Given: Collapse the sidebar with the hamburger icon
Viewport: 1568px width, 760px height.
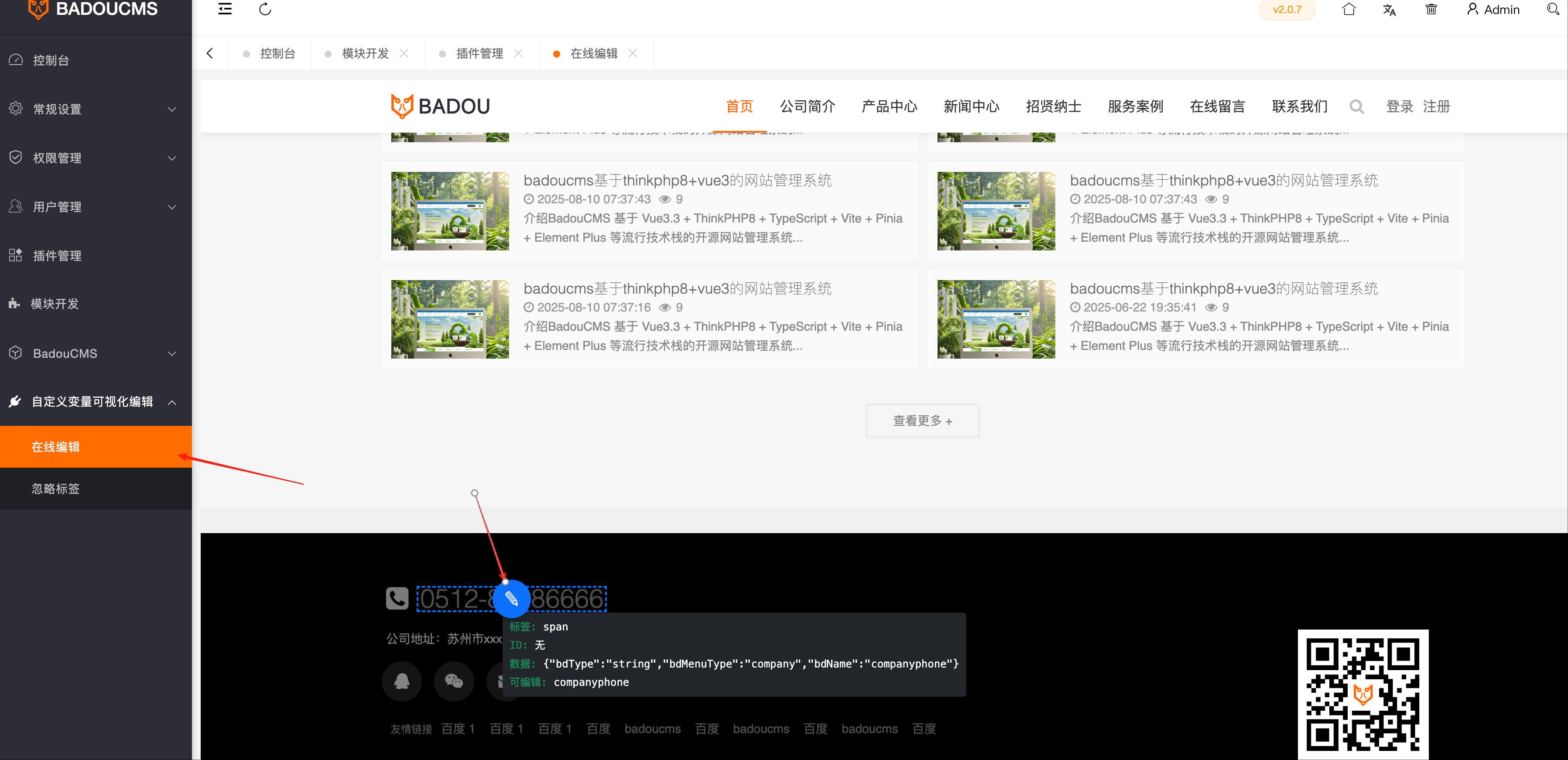Looking at the screenshot, I should click(x=225, y=9).
